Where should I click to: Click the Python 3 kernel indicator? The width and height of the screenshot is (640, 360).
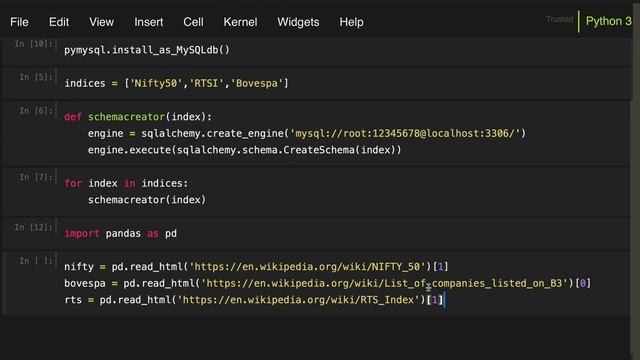[608, 21]
